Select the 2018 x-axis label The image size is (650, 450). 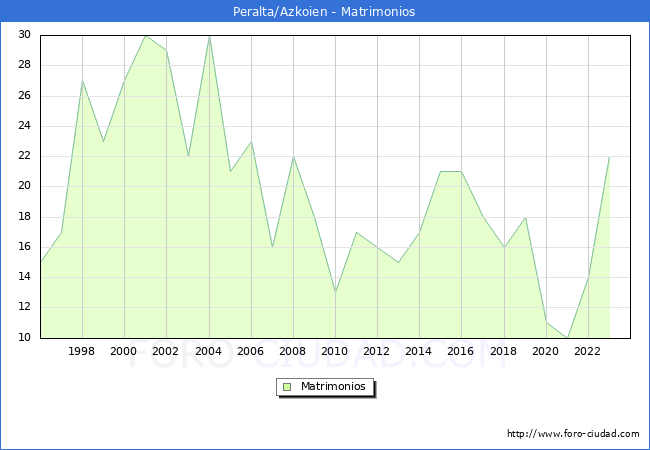tap(503, 351)
